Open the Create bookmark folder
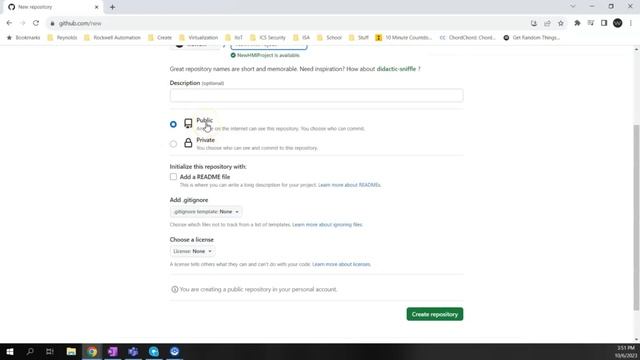 click(160, 38)
